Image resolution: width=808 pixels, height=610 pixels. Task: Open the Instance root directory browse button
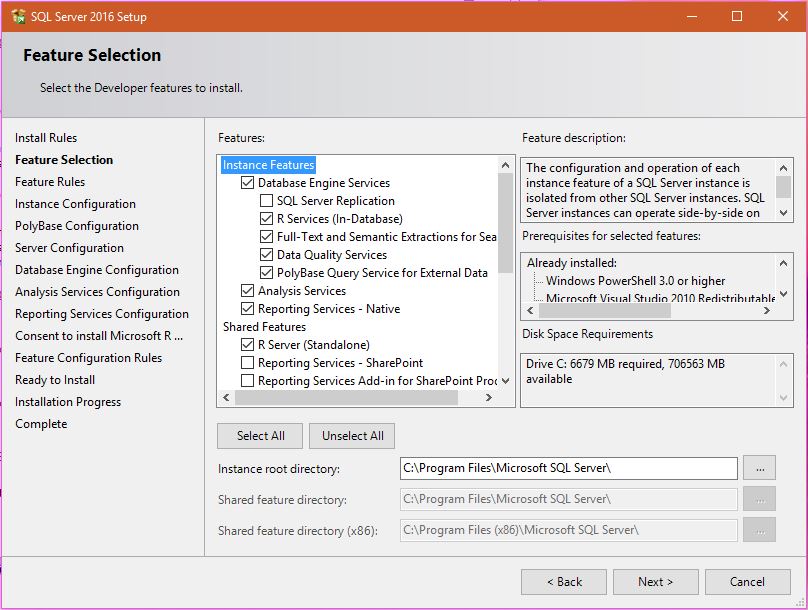tap(760, 467)
